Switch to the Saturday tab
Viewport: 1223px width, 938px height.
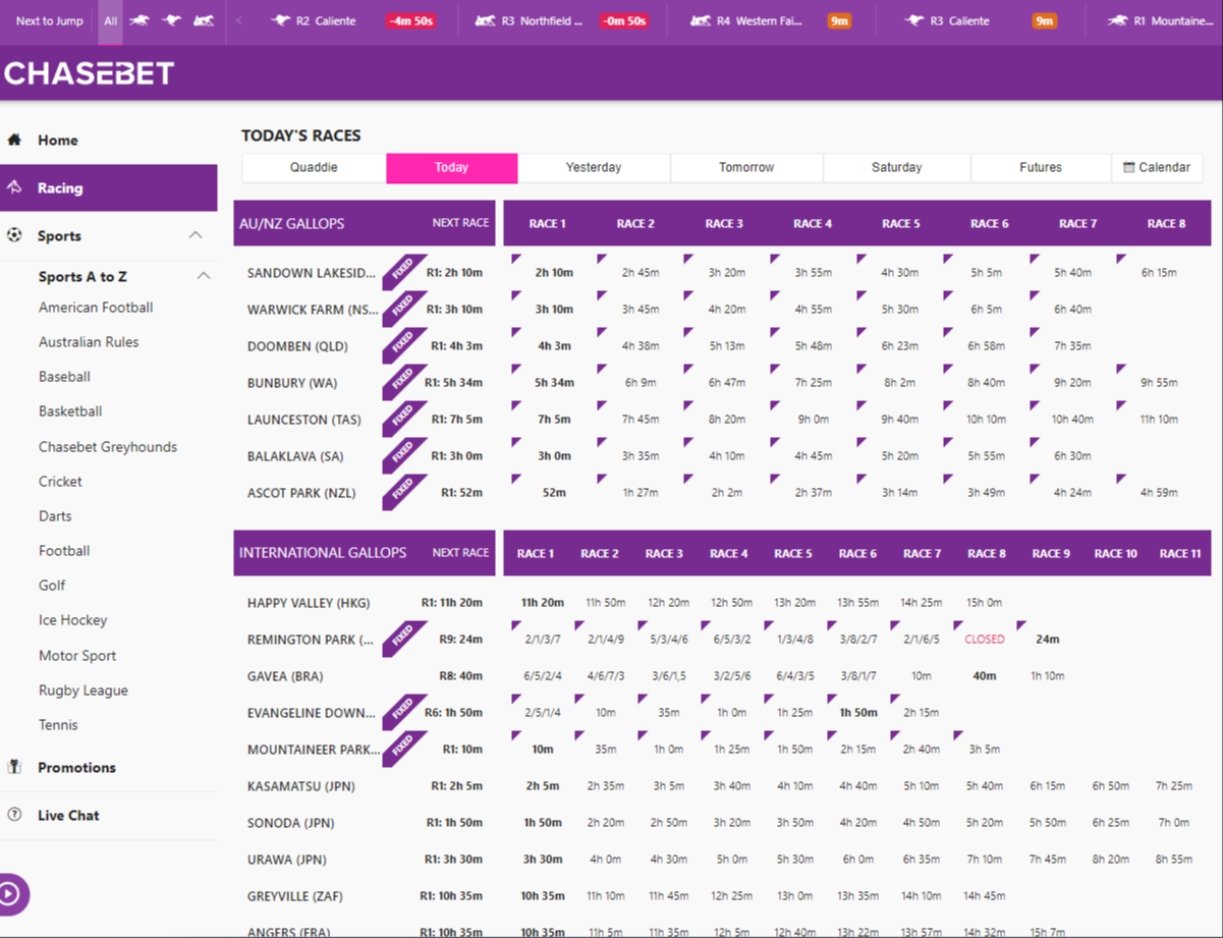[897, 167]
